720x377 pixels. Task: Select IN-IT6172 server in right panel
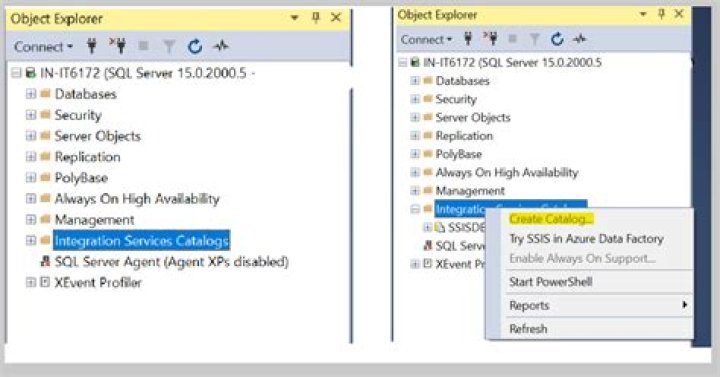point(512,62)
